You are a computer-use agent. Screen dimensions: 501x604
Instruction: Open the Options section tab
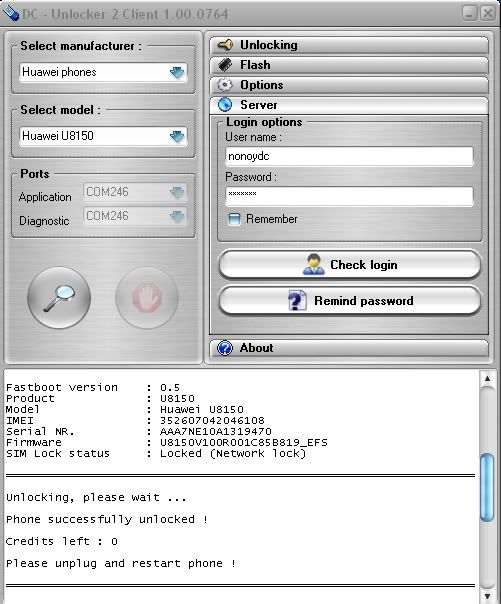tap(349, 85)
